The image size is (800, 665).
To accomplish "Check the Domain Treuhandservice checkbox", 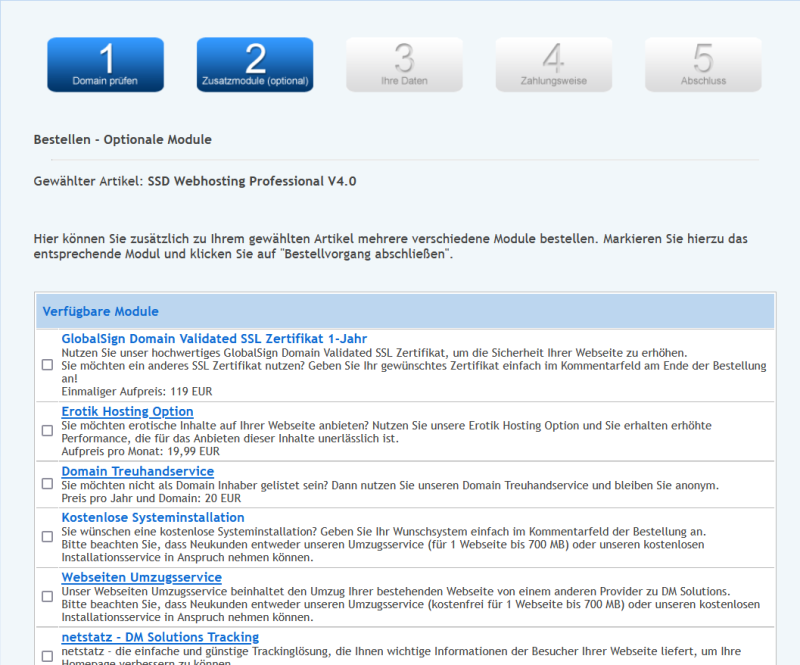I will tap(47, 484).
